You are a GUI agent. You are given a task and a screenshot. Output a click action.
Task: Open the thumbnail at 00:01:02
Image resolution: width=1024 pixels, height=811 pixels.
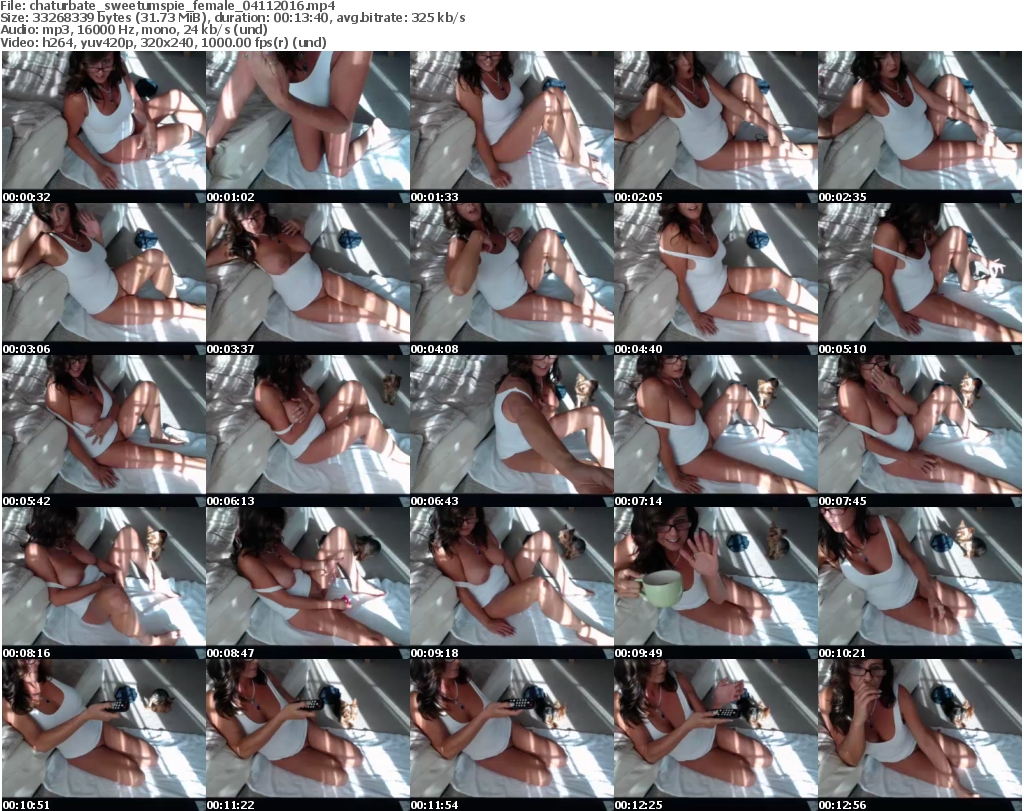pos(308,127)
